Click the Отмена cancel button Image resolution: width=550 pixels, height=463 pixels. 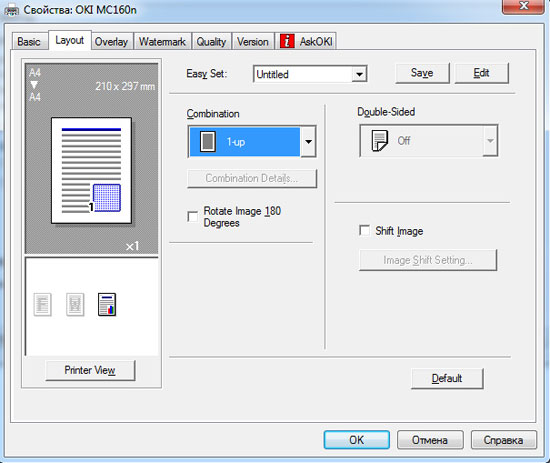tap(430, 440)
